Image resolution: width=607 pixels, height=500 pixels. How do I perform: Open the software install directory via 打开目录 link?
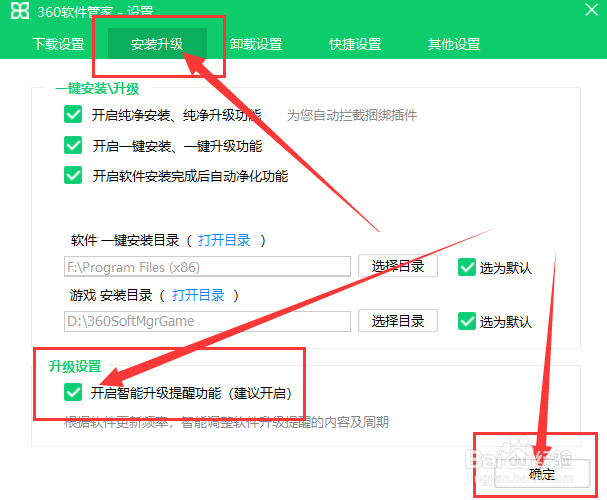click(224, 240)
